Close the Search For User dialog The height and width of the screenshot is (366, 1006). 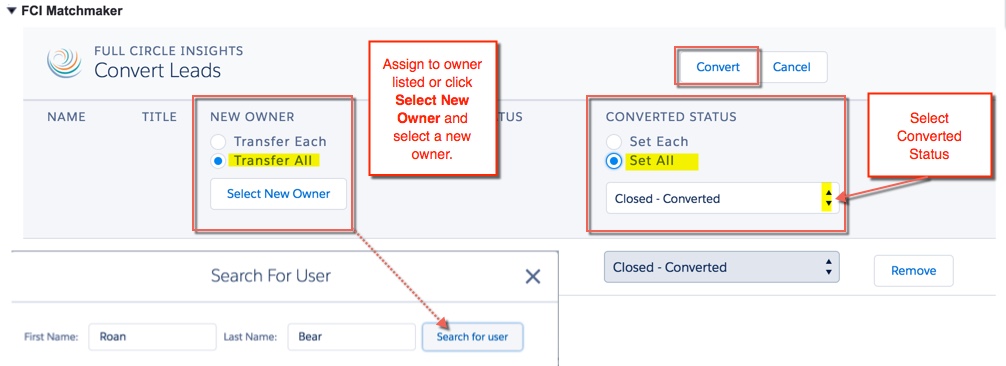(533, 276)
